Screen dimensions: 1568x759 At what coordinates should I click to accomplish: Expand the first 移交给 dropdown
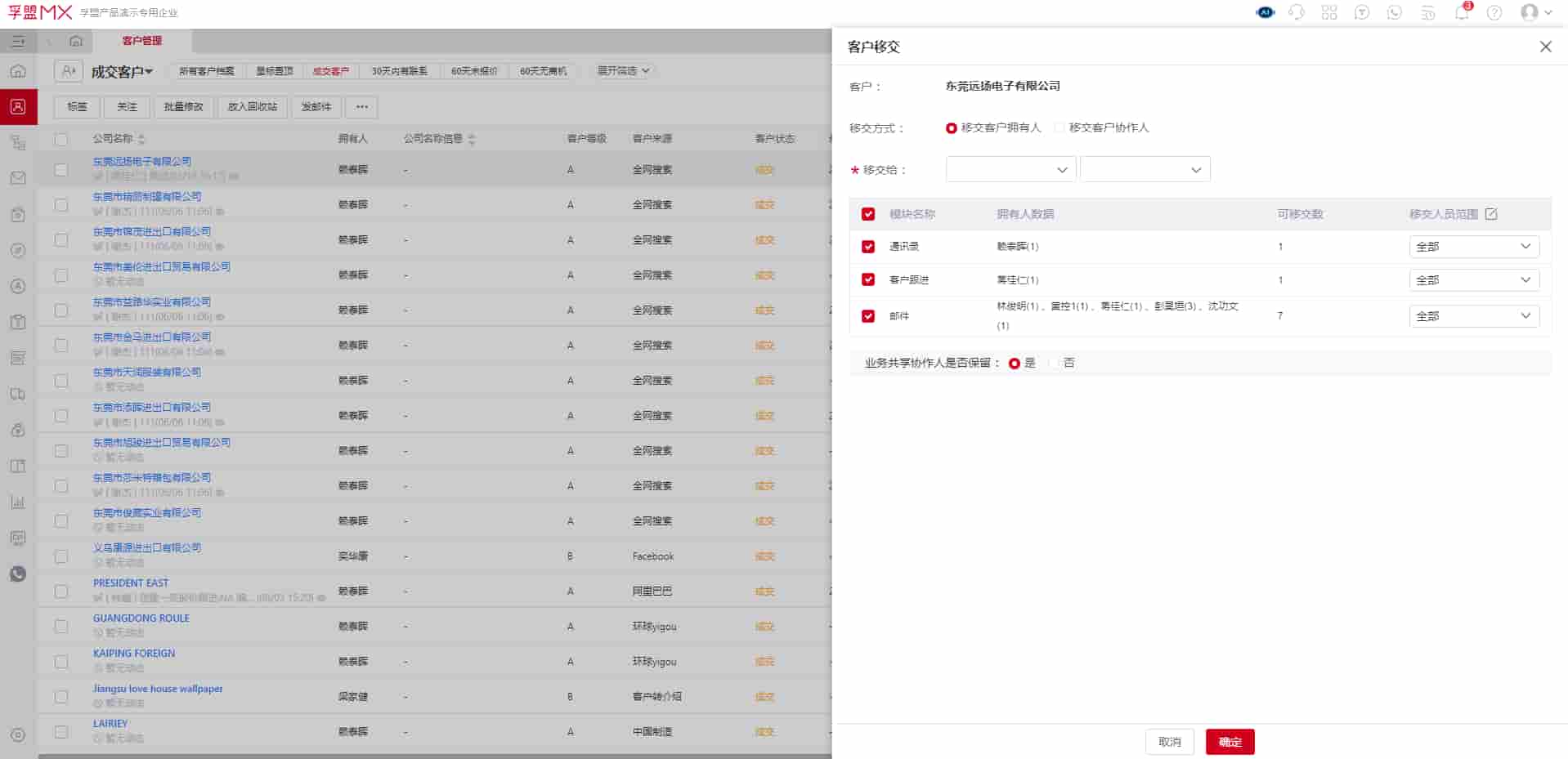tap(1010, 170)
